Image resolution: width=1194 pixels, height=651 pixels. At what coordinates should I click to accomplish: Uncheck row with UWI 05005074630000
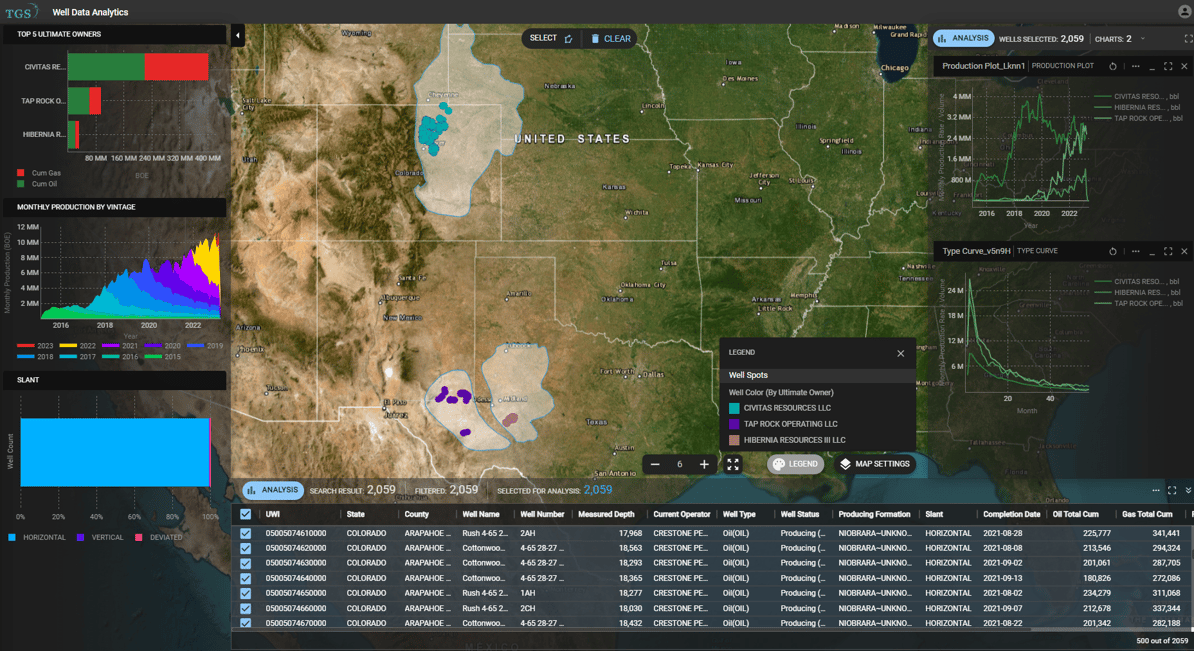(245, 563)
